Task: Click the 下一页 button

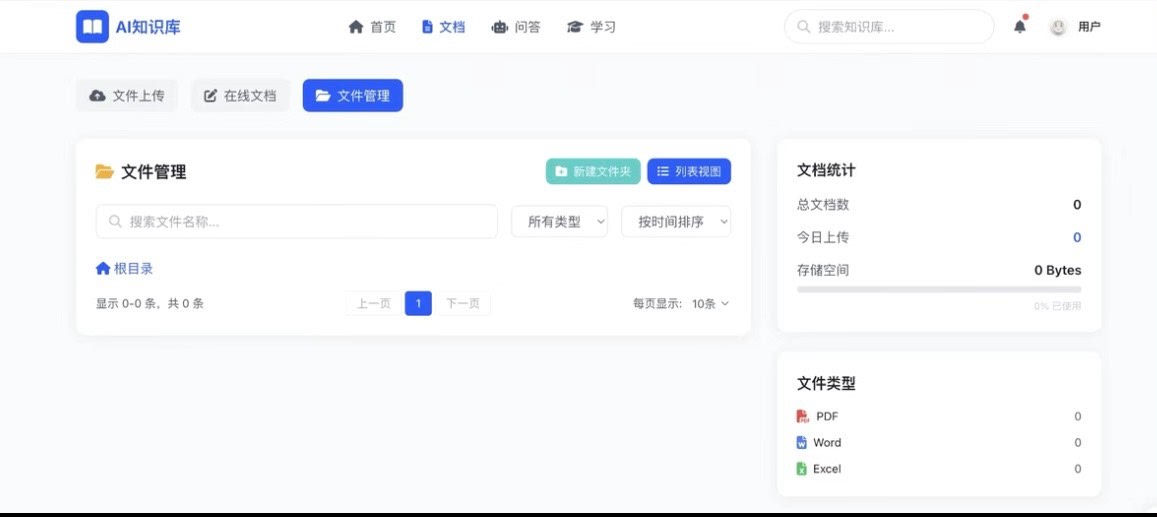Action: 463,303
